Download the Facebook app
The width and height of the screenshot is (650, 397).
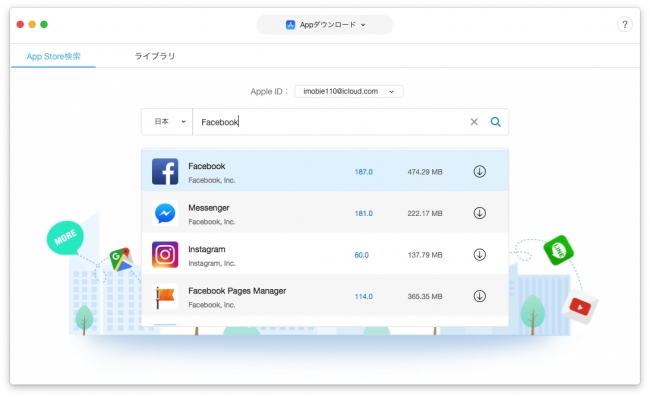coord(479,172)
